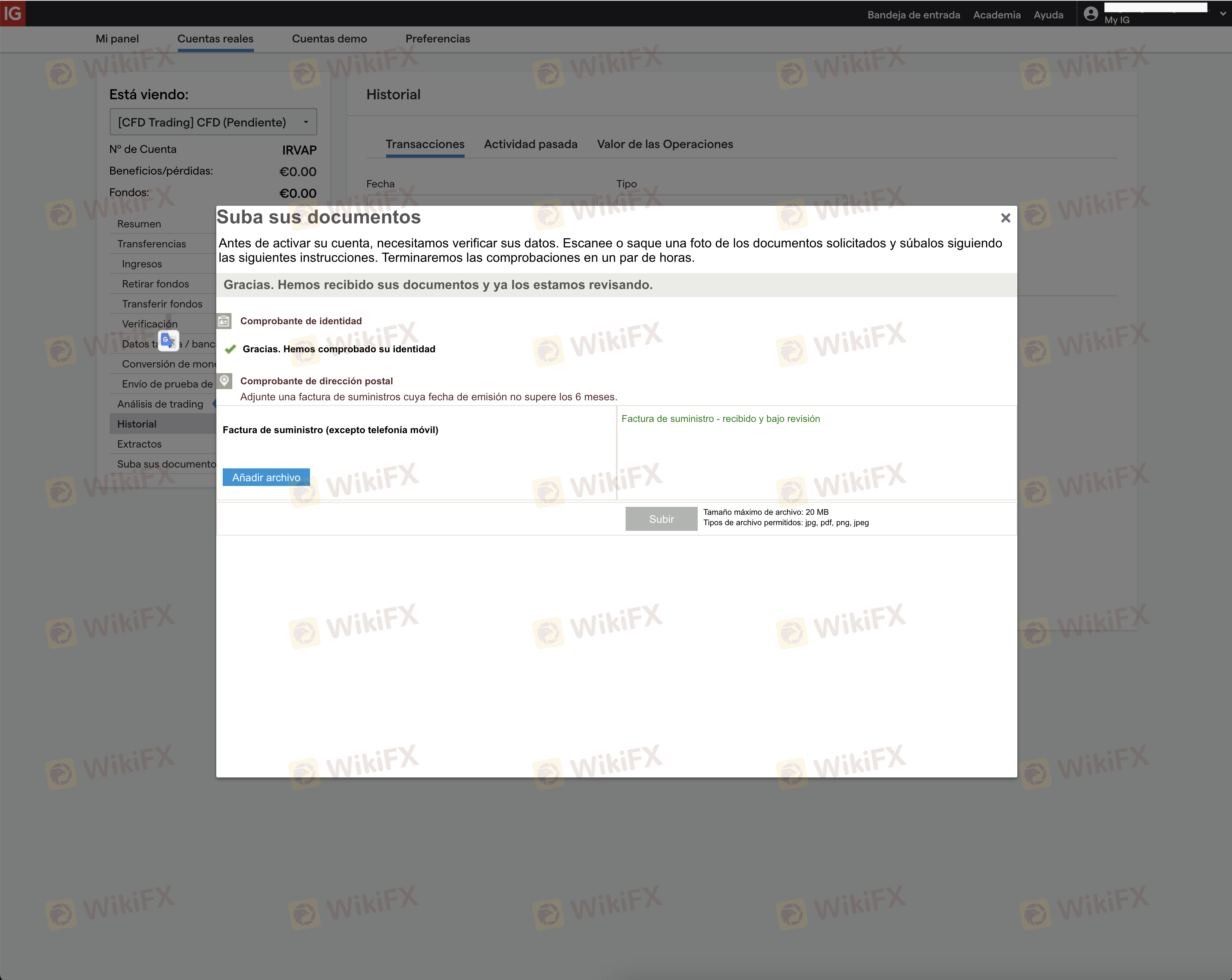
Task: Go to the Mi panel tab
Action: [117, 39]
